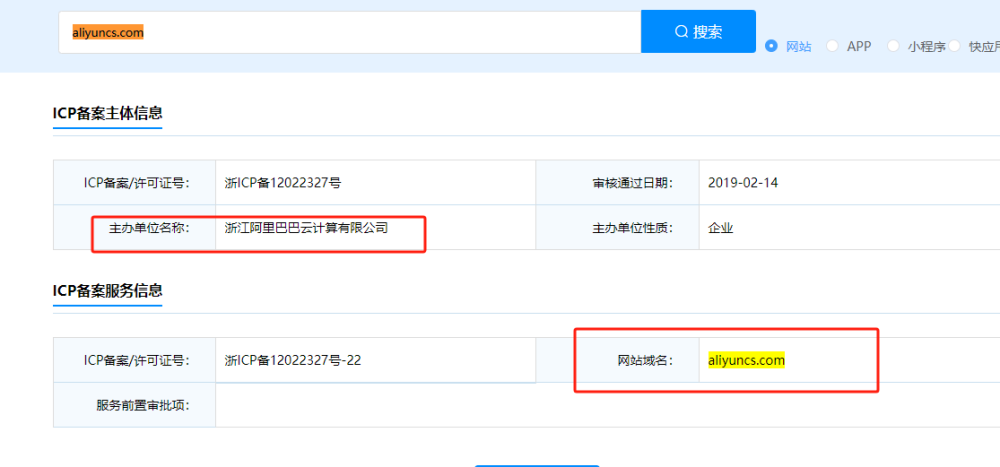Click the value 企业
1000x467 pixels.
[721, 228]
